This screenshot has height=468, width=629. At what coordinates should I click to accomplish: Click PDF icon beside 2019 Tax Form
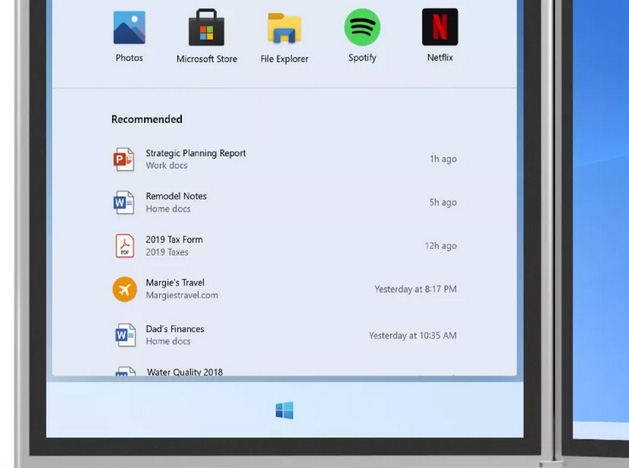[x=125, y=246]
